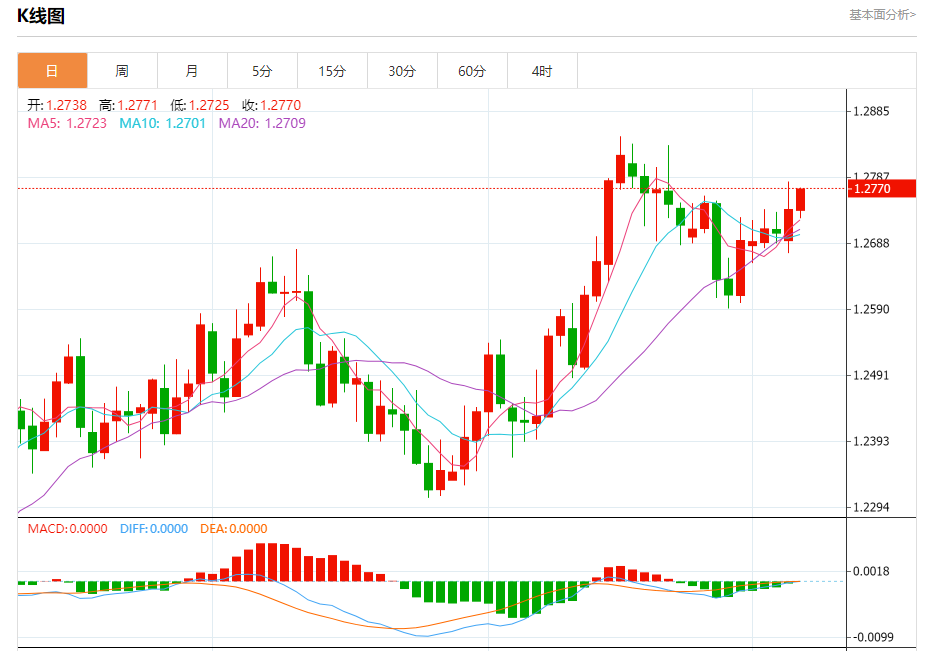The image size is (927, 651).
Task: Click the highest-peaking red candlestick on the chart
Action: coord(620,169)
